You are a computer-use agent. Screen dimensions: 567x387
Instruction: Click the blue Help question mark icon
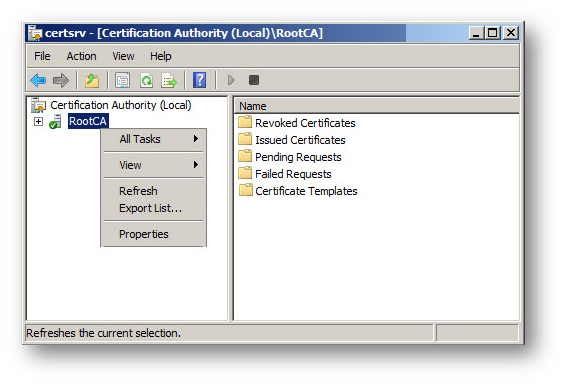click(x=200, y=80)
